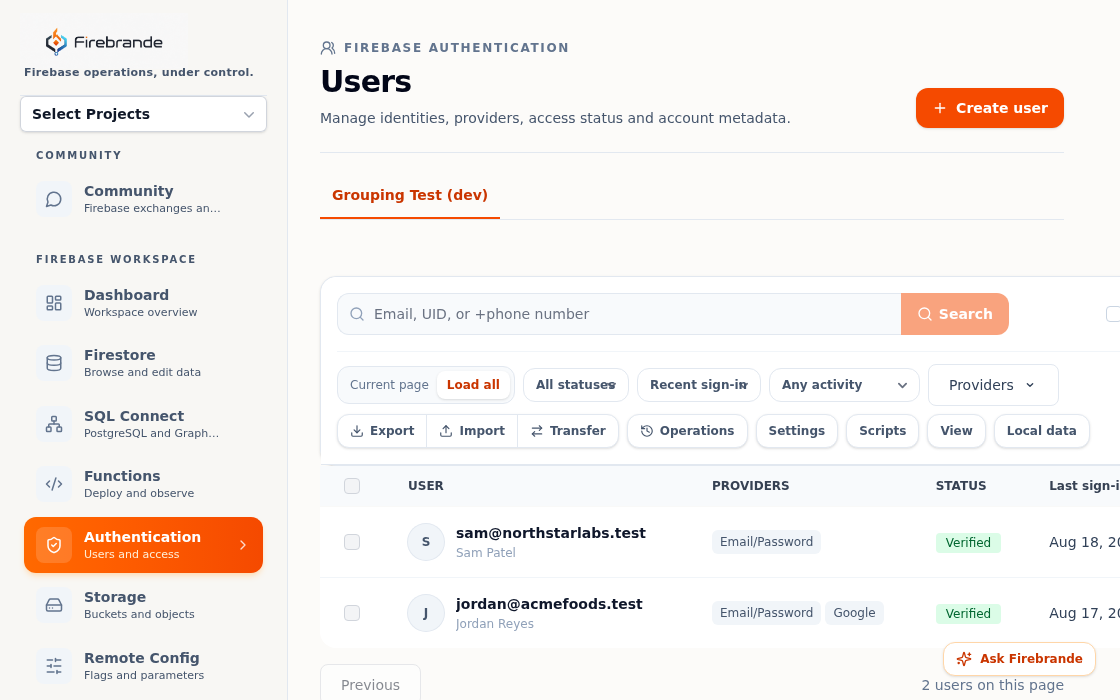Open user jordan@acmefoods.test
This screenshot has width=1120, height=700.
(549, 604)
